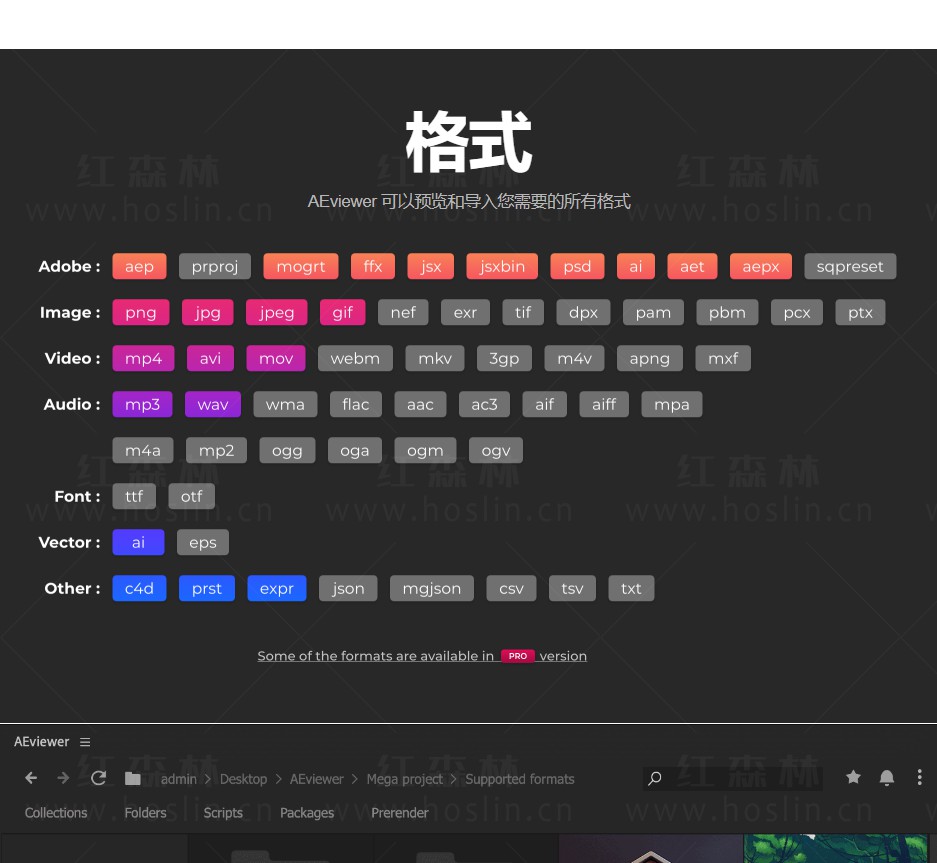Navigate to Desktop in breadcrumb
The width and height of the screenshot is (937, 863).
[243, 779]
